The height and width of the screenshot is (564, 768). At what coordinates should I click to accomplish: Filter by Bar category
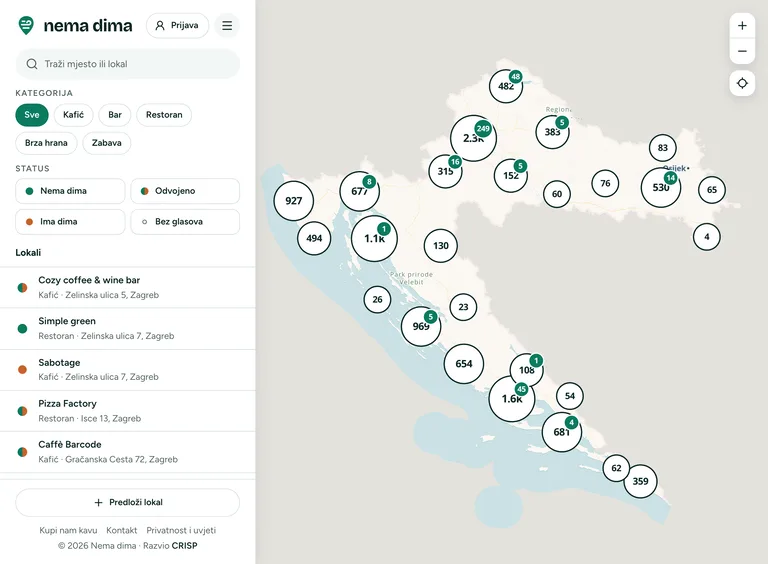click(x=115, y=115)
